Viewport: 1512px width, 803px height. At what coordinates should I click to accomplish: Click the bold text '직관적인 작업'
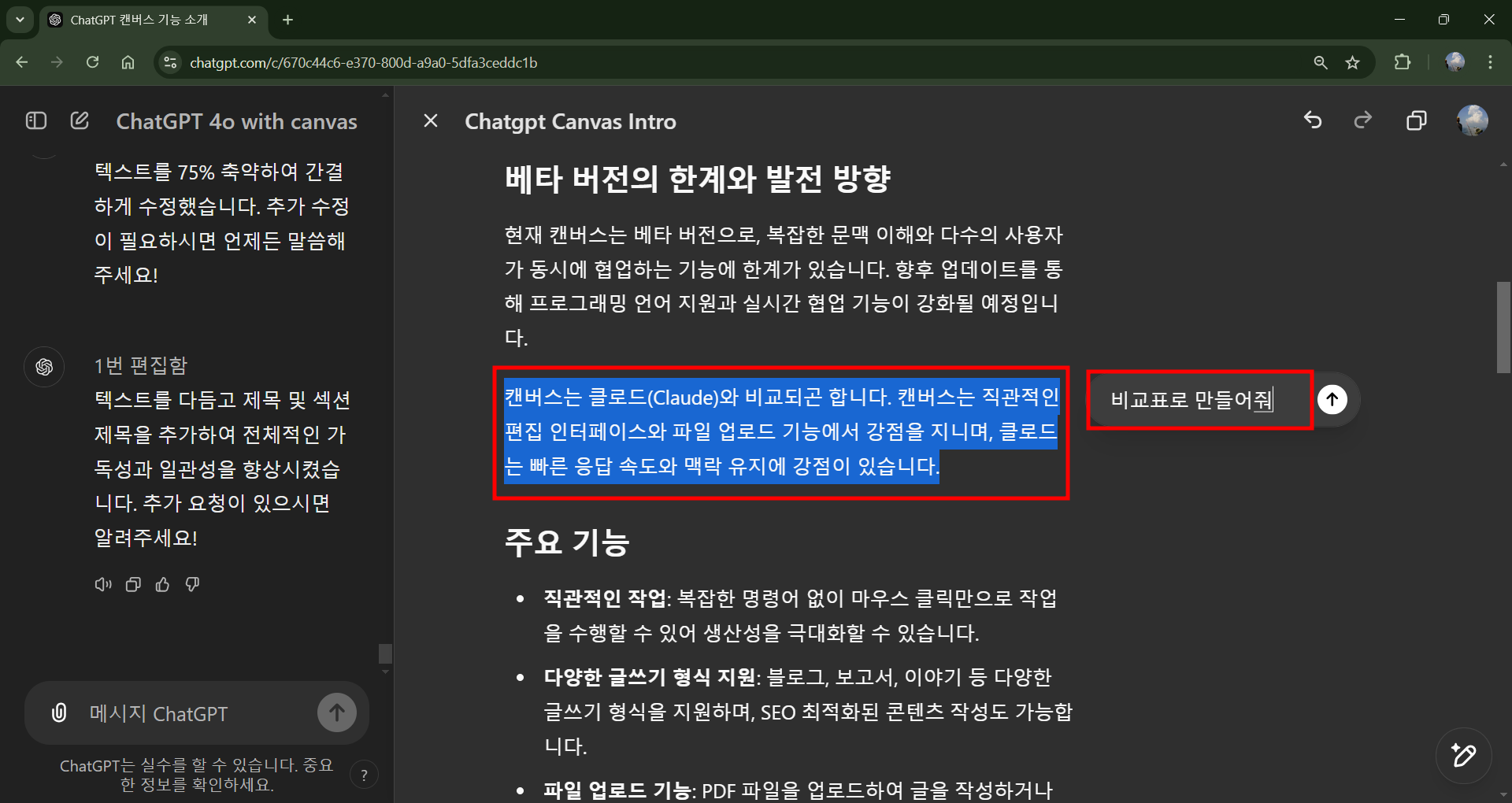coord(605,598)
